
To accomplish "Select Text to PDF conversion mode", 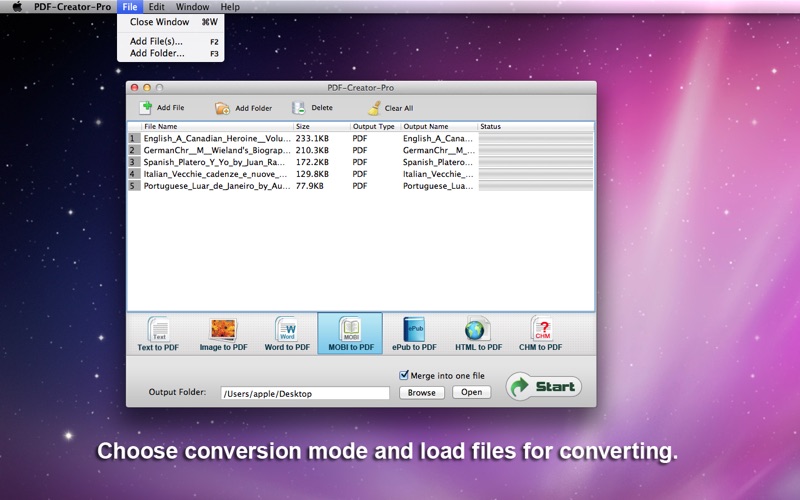I will click(x=158, y=334).
